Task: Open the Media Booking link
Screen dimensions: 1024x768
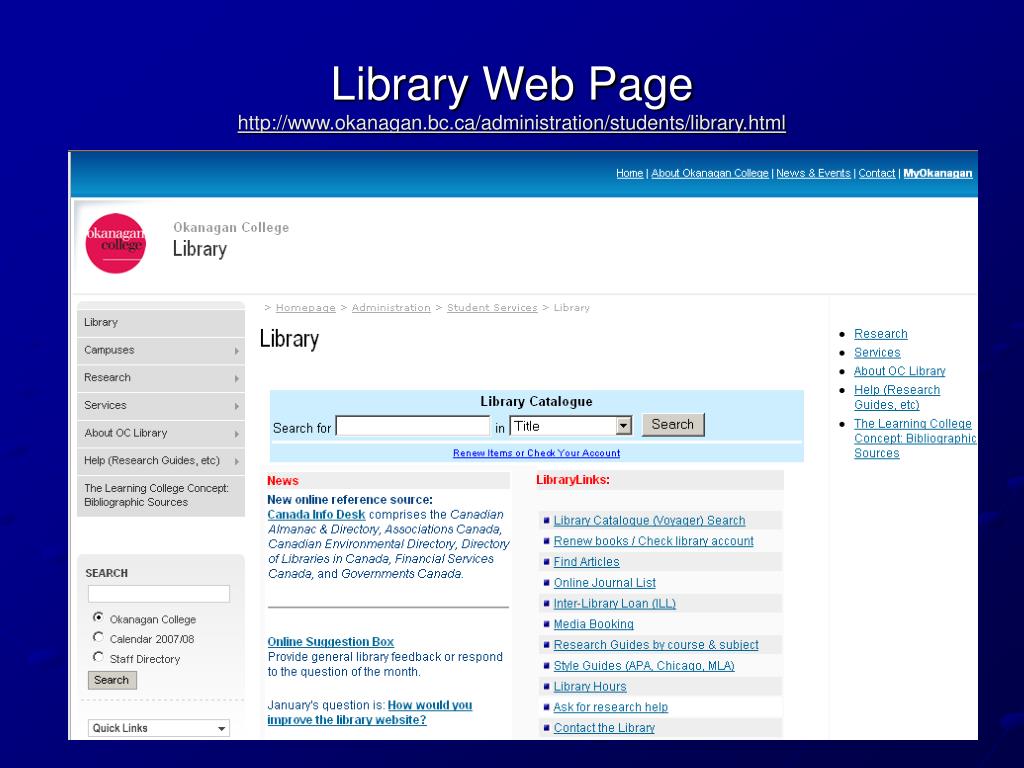Action: pos(594,624)
